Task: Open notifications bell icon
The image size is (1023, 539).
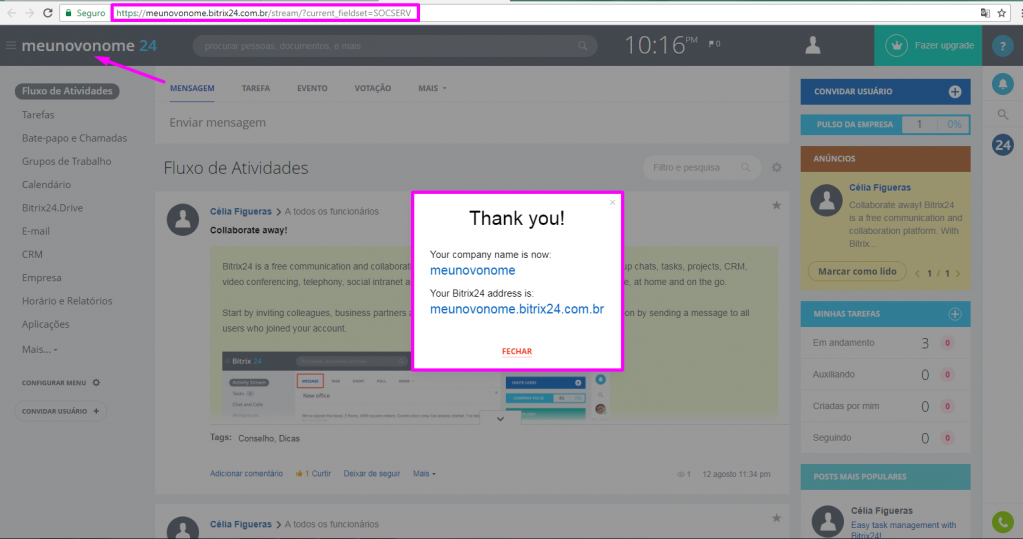Action: coord(1003,84)
